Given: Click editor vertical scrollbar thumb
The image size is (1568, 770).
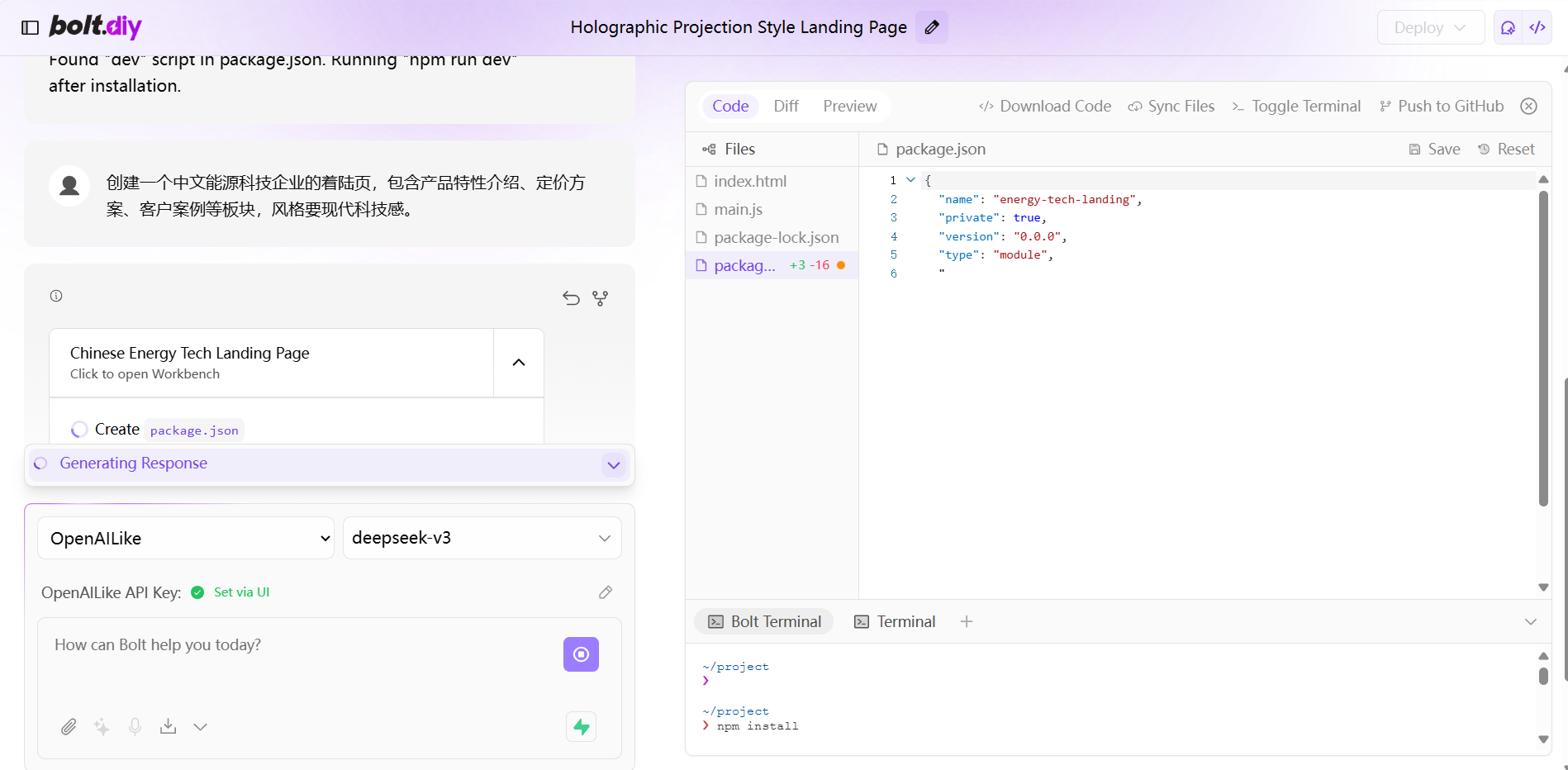Looking at the screenshot, I should click(x=1543, y=348).
